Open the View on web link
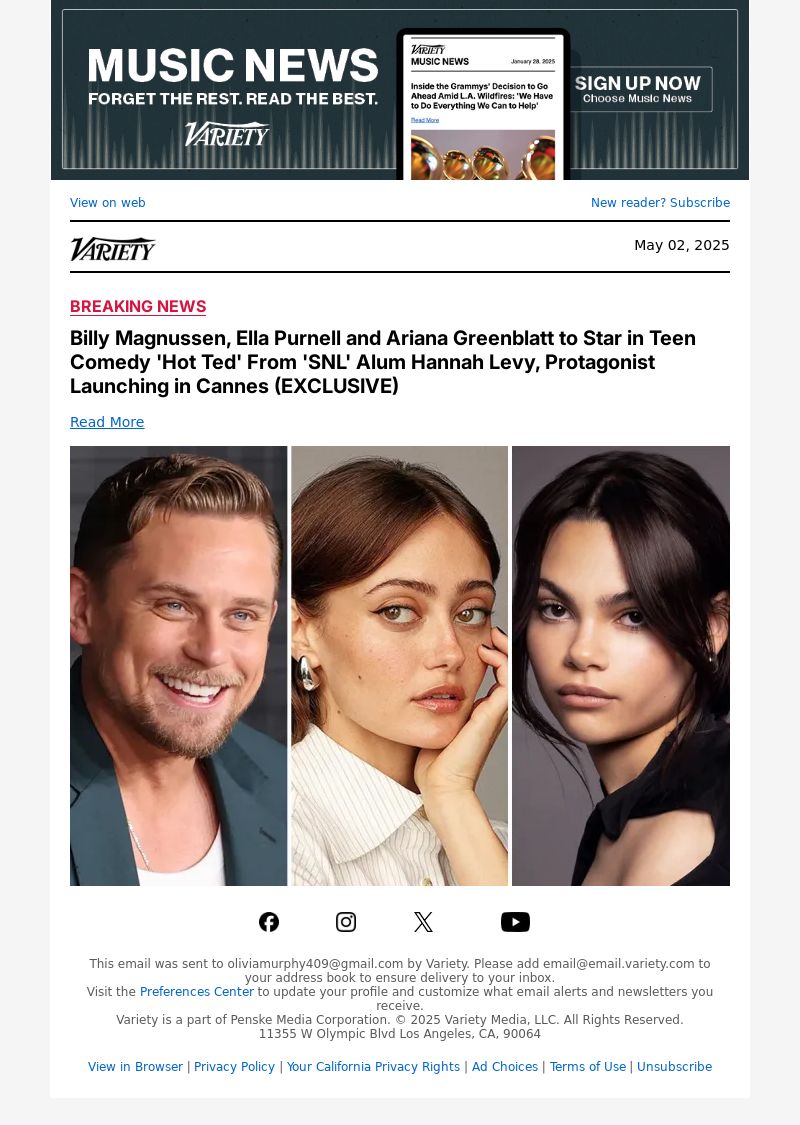 (x=108, y=202)
